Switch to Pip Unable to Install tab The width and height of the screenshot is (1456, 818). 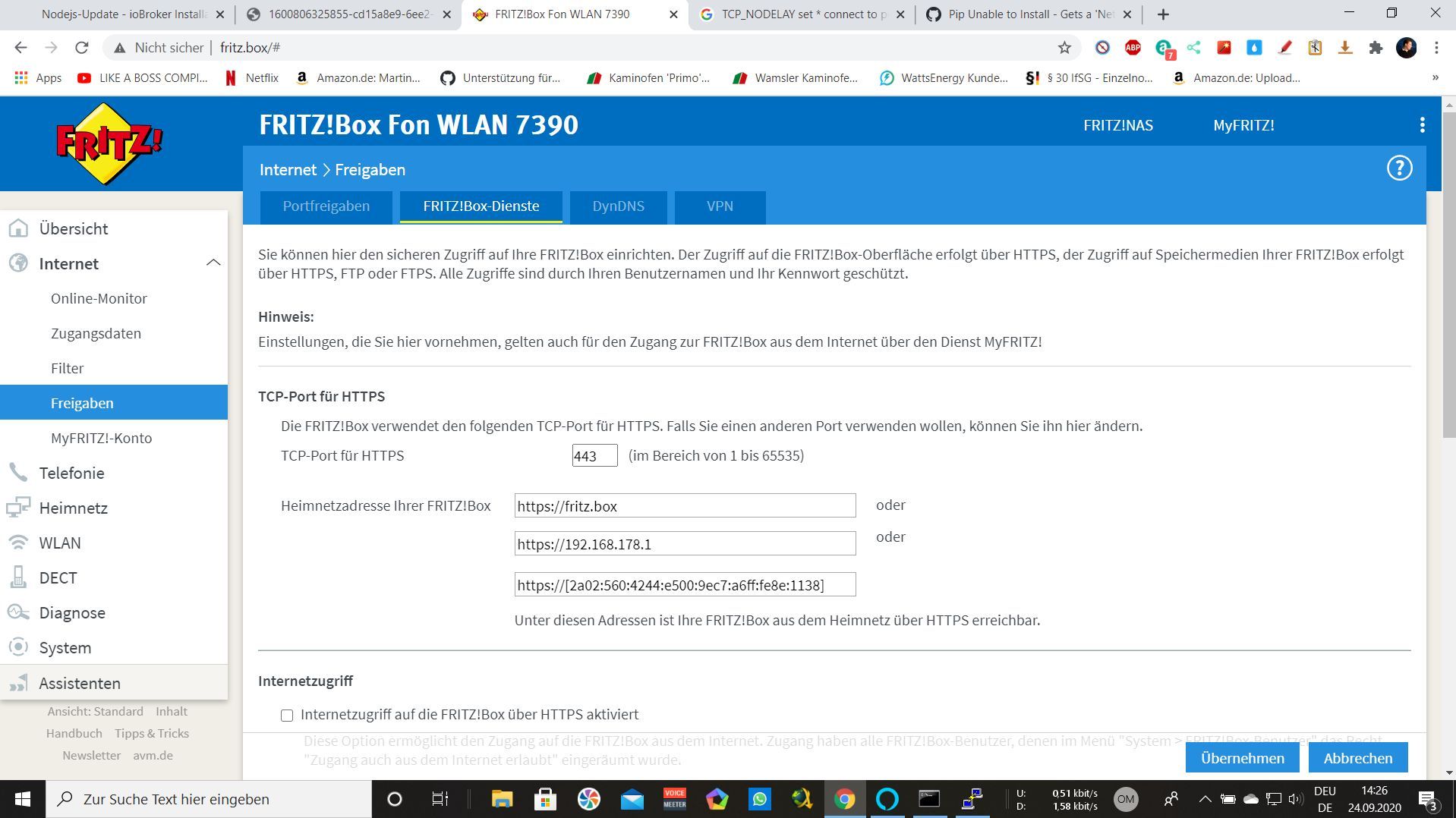tap(1029, 14)
